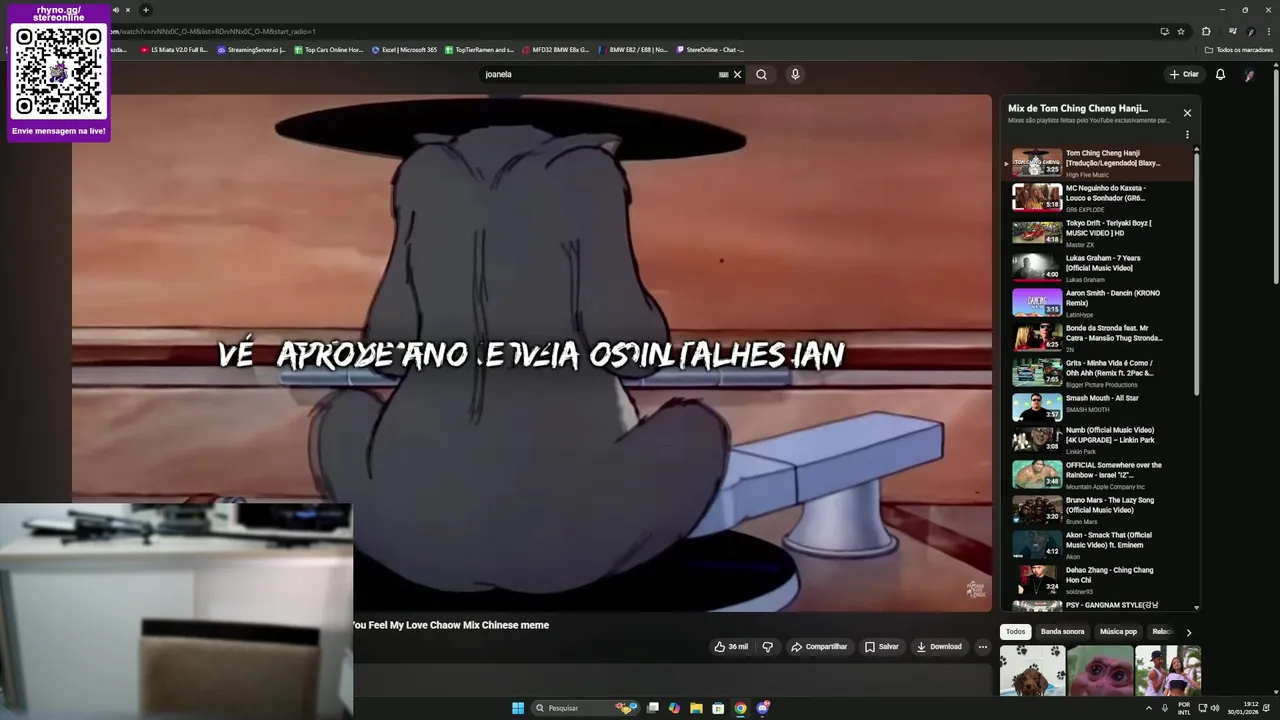Play Bruno Mars - The Lazy Song
The width and height of the screenshot is (1280, 720).
(1098, 510)
